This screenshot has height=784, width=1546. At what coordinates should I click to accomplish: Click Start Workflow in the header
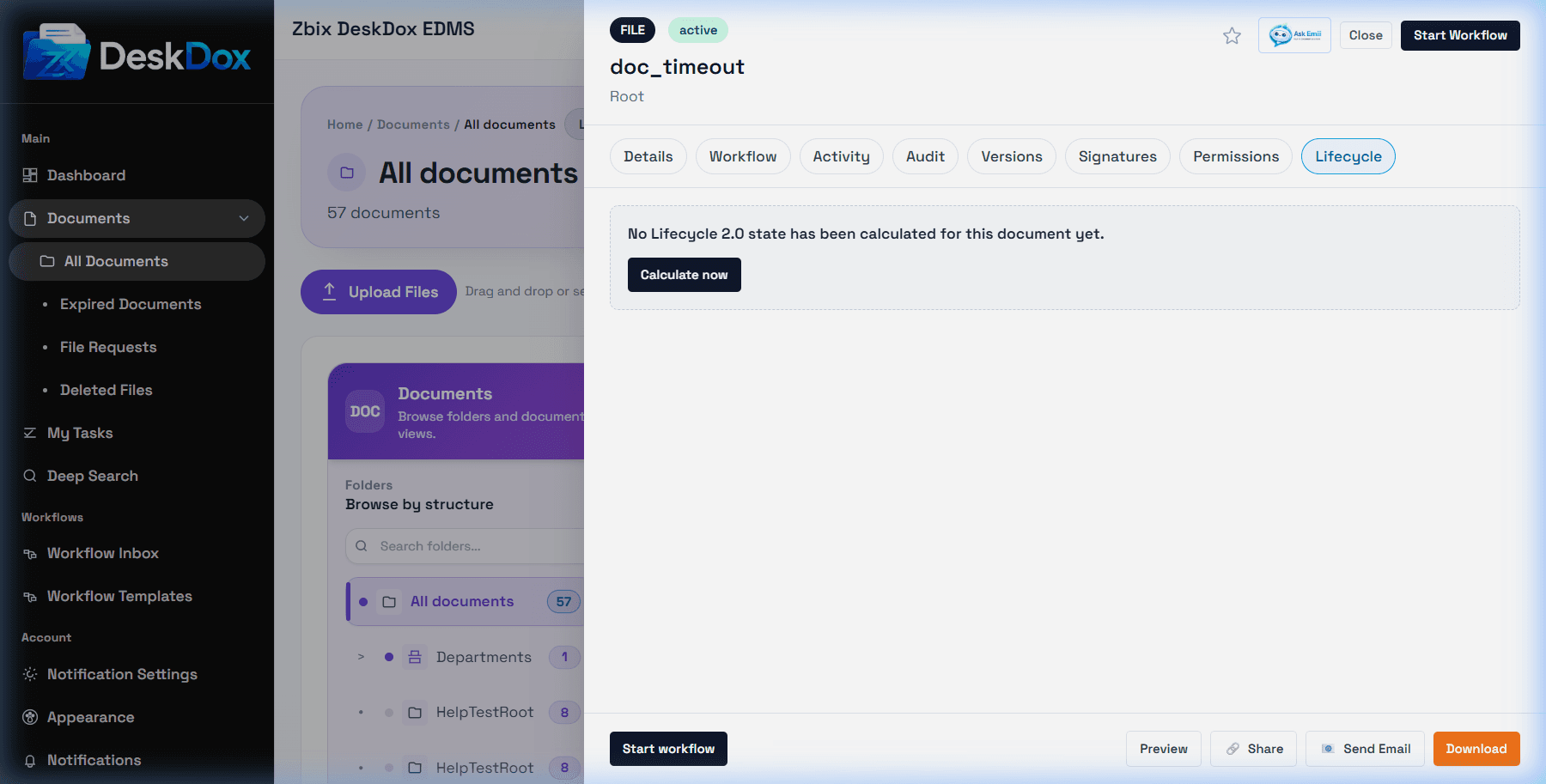(x=1460, y=35)
